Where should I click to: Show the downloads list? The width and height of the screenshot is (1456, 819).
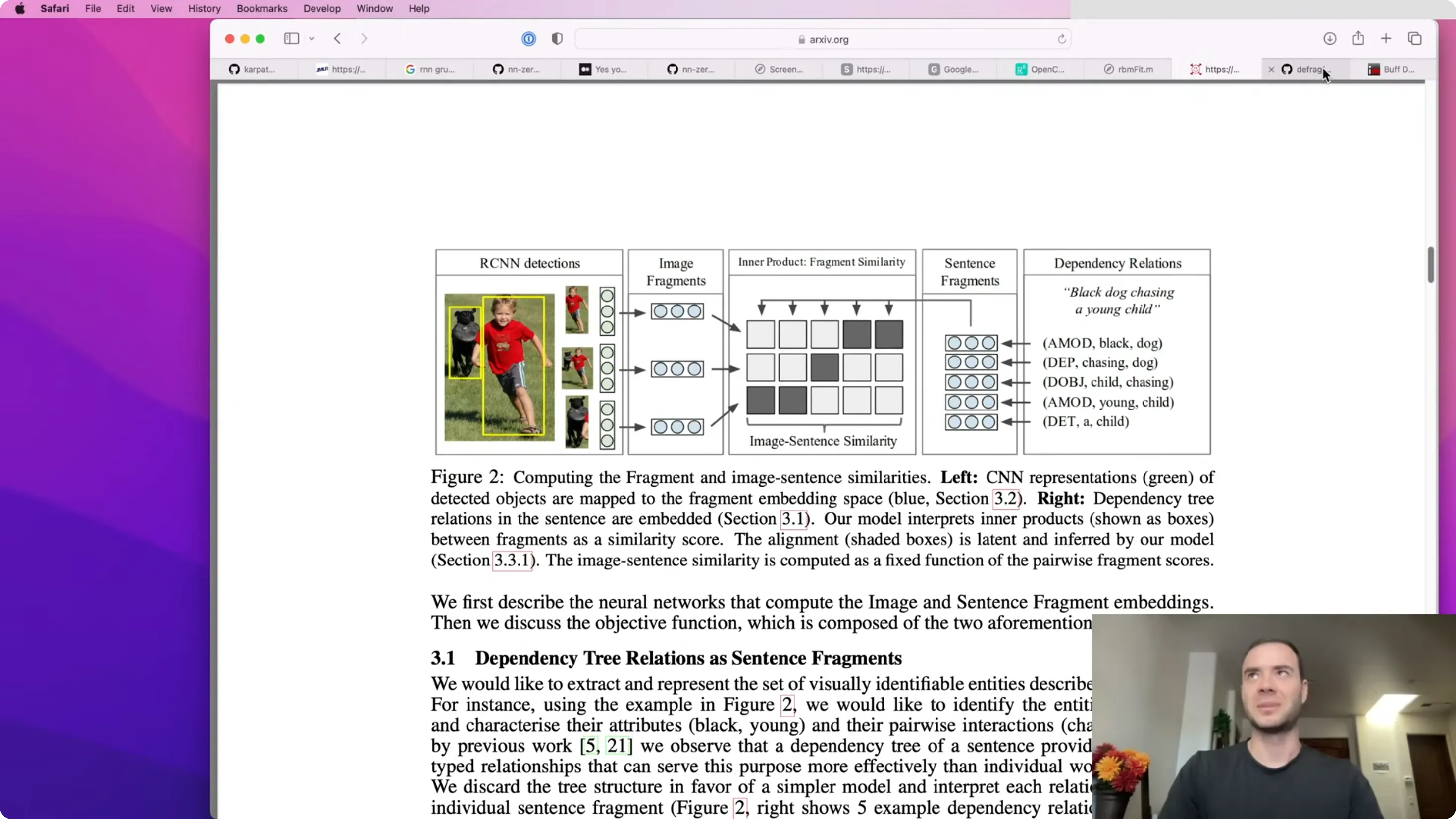(x=1329, y=39)
